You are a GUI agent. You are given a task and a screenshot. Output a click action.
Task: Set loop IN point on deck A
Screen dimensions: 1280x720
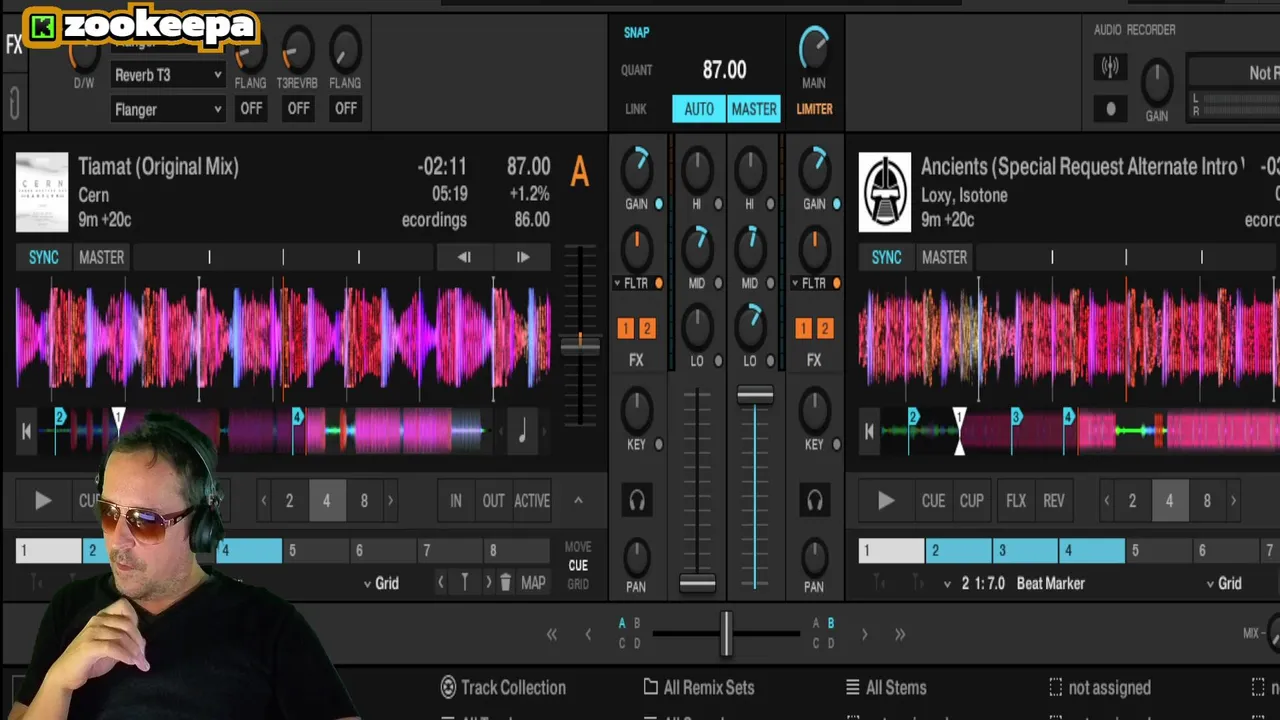(x=456, y=501)
